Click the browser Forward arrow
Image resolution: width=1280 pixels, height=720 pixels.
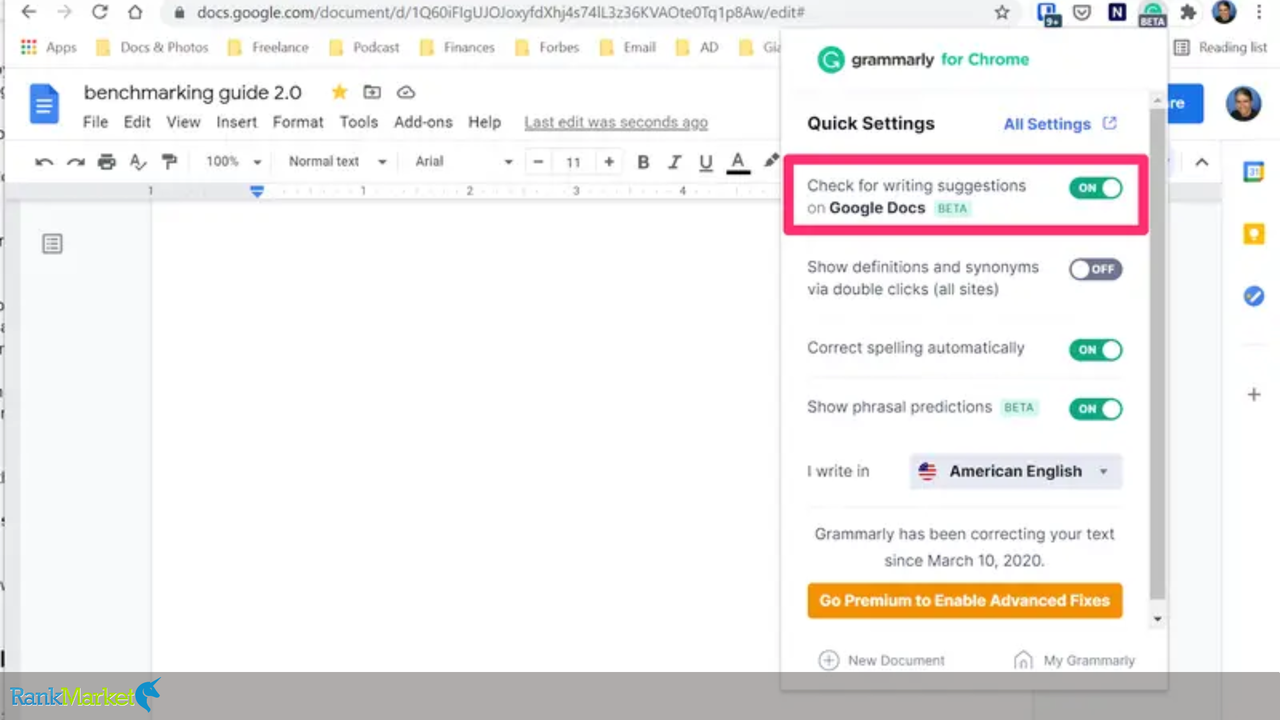(x=64, y=12)
